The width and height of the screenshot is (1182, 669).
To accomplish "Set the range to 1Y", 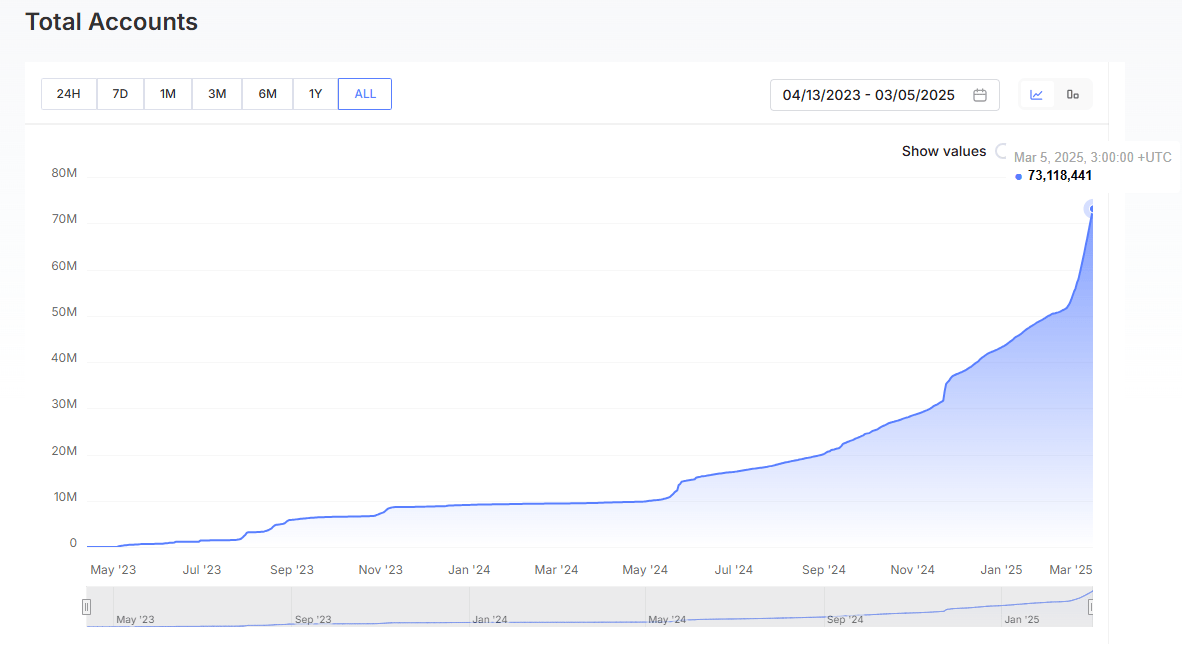I will [315, 94].
